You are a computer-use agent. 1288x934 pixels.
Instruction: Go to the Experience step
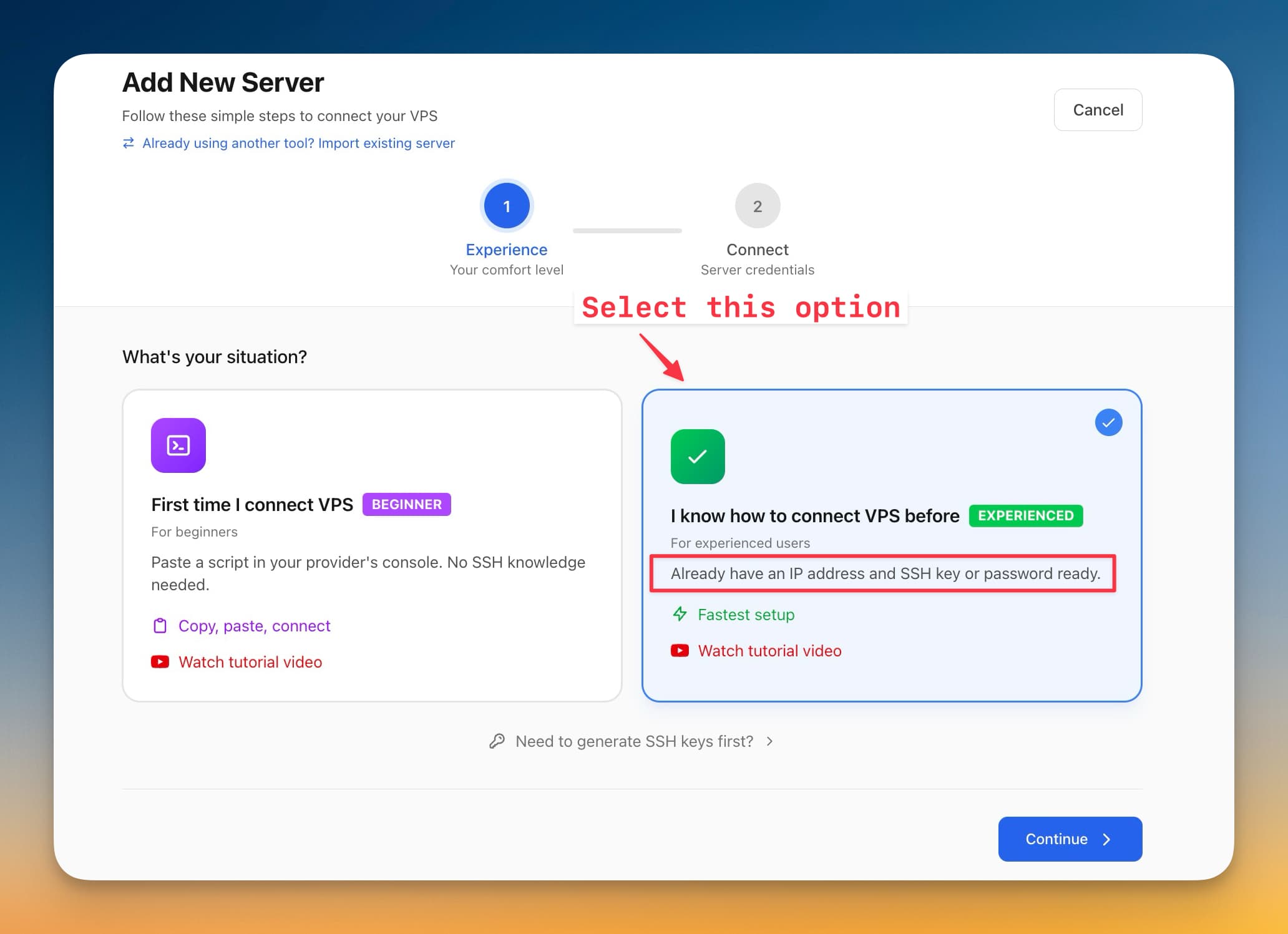pyautogui.click(x=506, y=205)
